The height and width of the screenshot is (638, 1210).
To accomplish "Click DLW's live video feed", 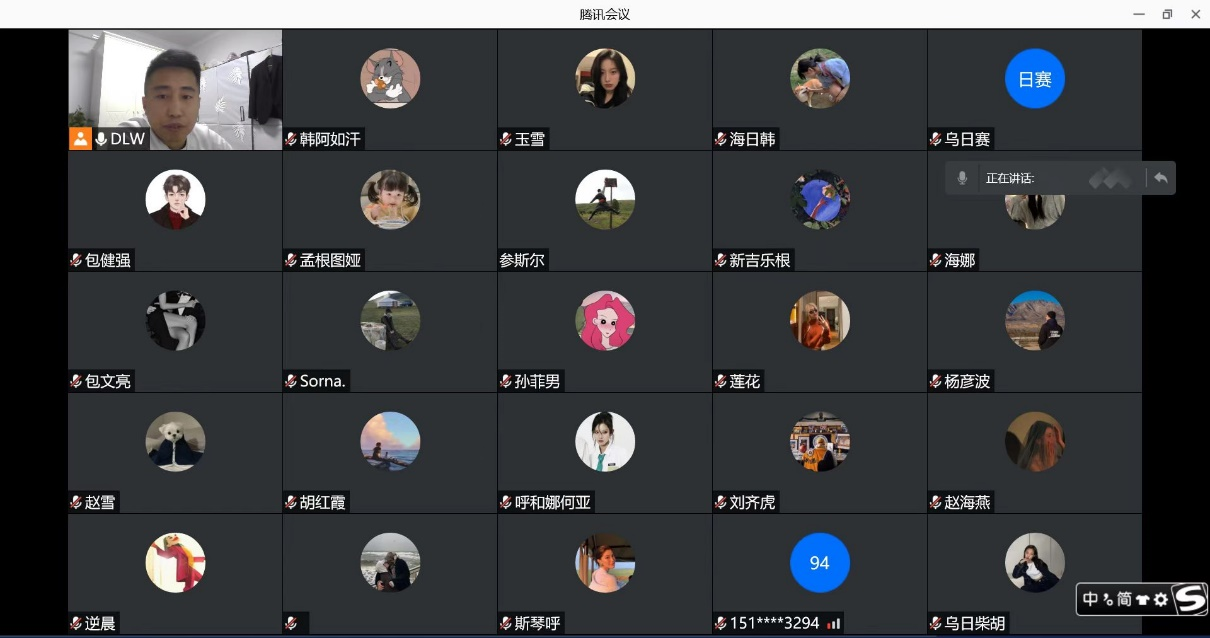I will tap(175, 90).
